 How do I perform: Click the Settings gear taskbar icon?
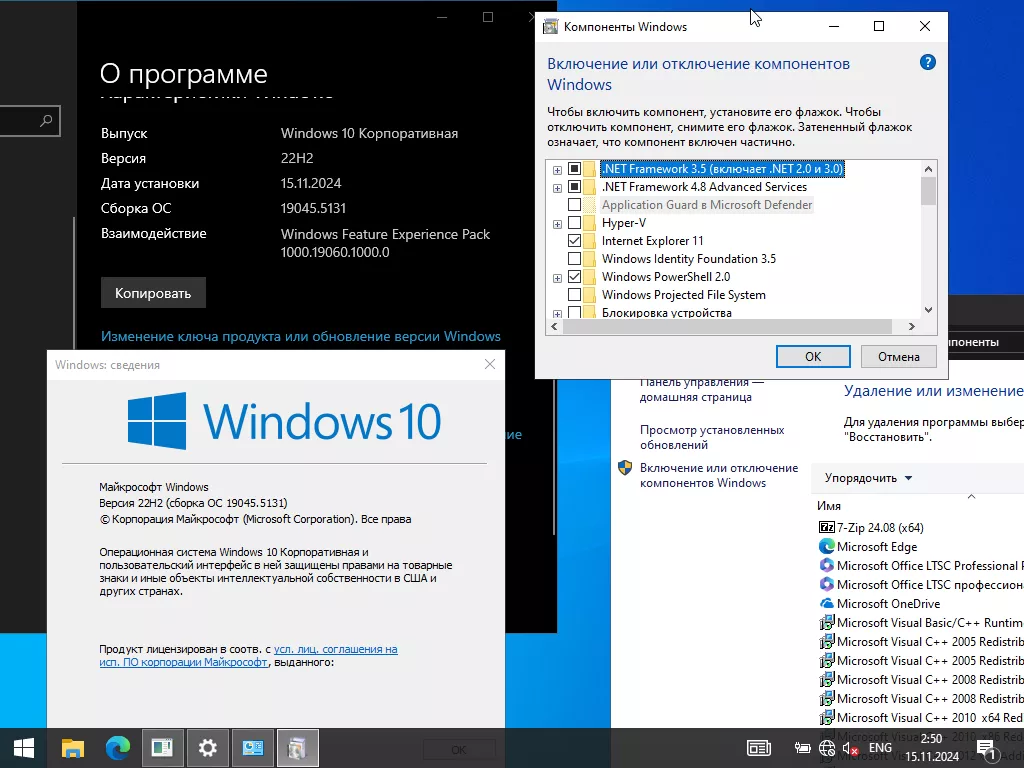(x=207, y=747)
